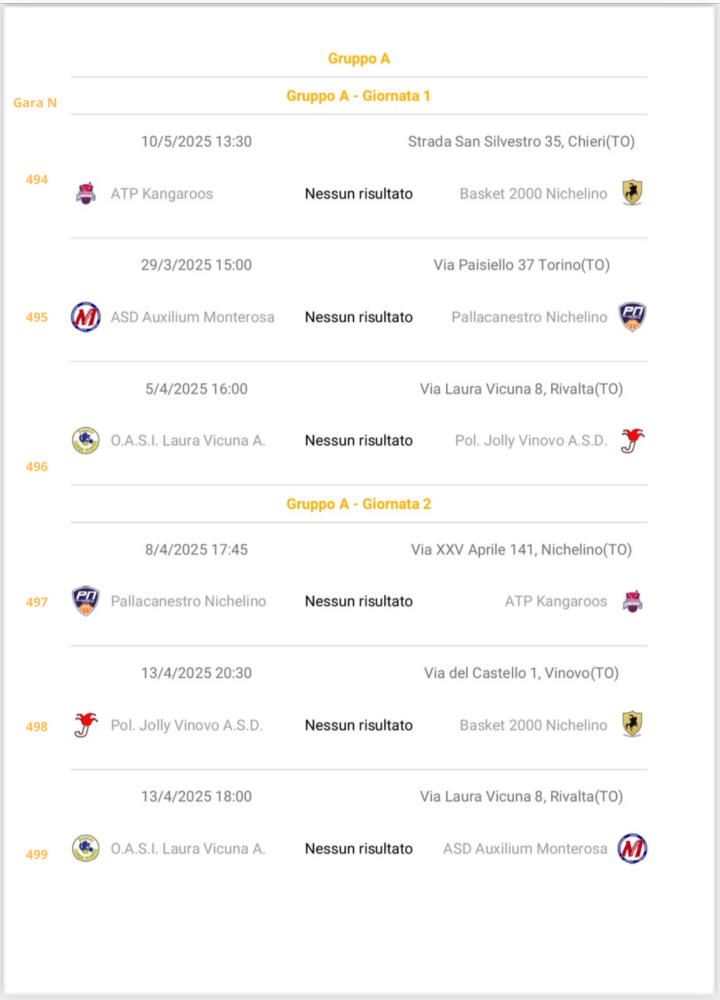Open Gruppo A - Giornata 2 heading
The width and height of the screenshot is (720, 1000).
pyautogui.click(x=358, y=504)
